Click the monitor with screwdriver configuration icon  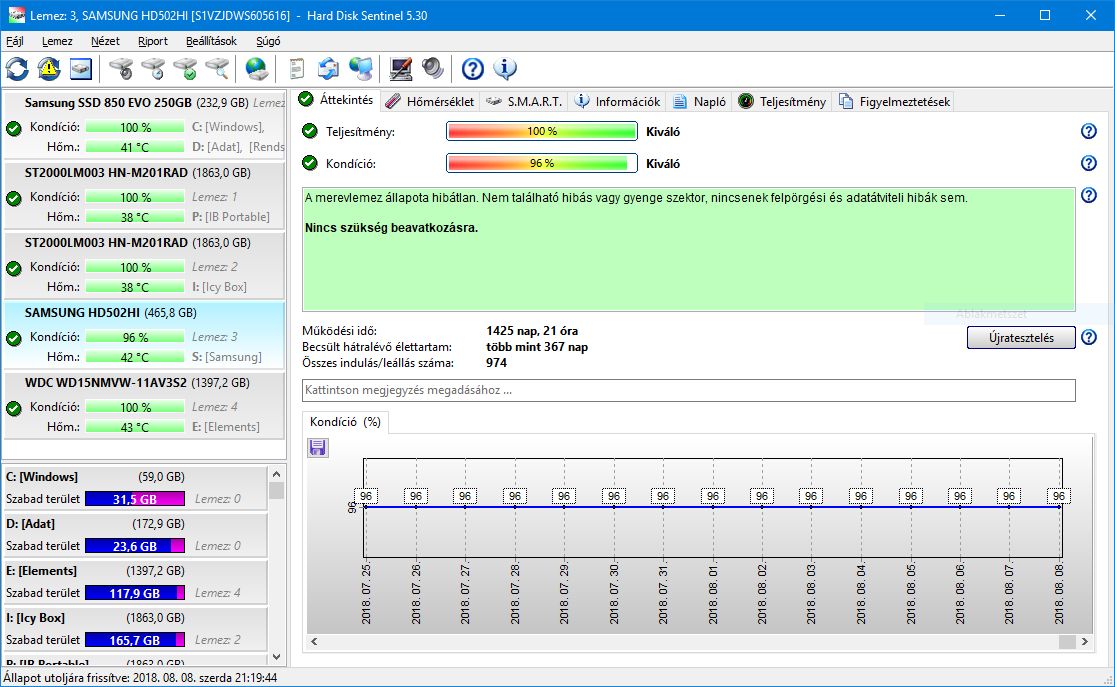click(400, 69)
